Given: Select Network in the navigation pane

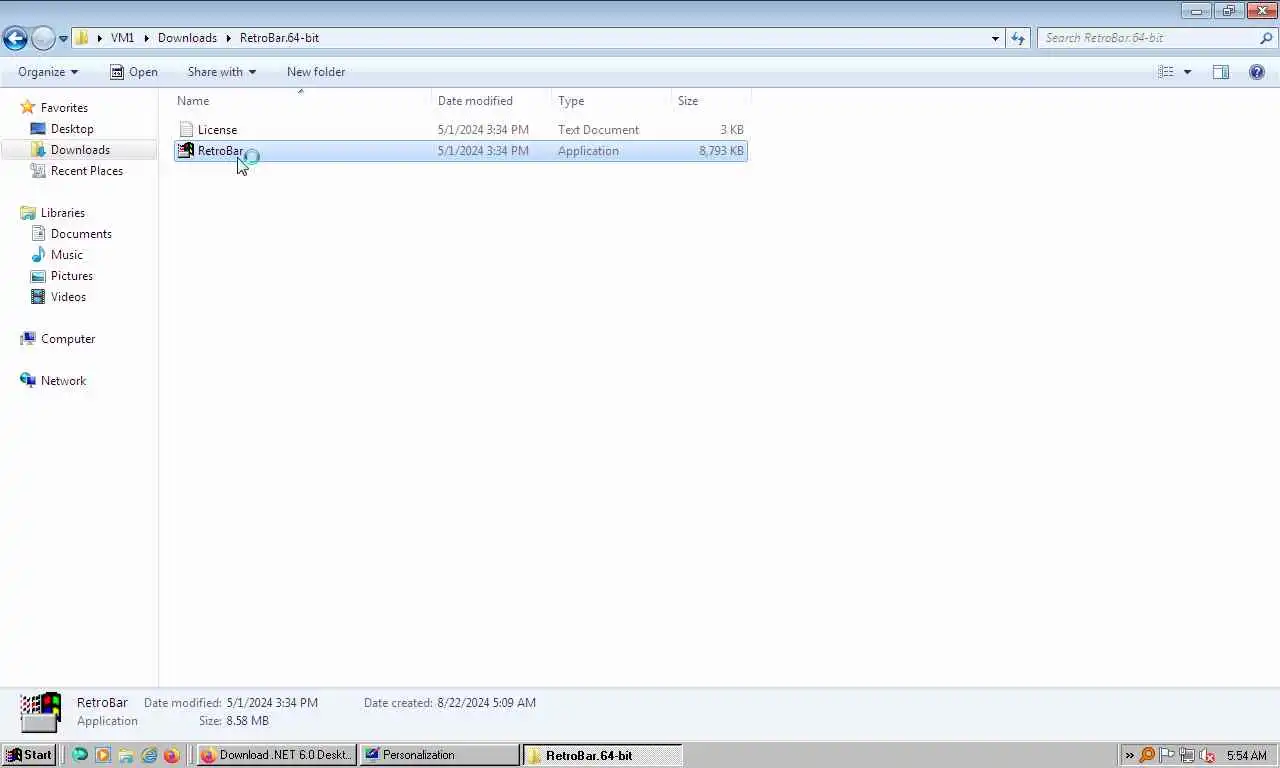Looking at the screenshot, I should tap(63, 381).
